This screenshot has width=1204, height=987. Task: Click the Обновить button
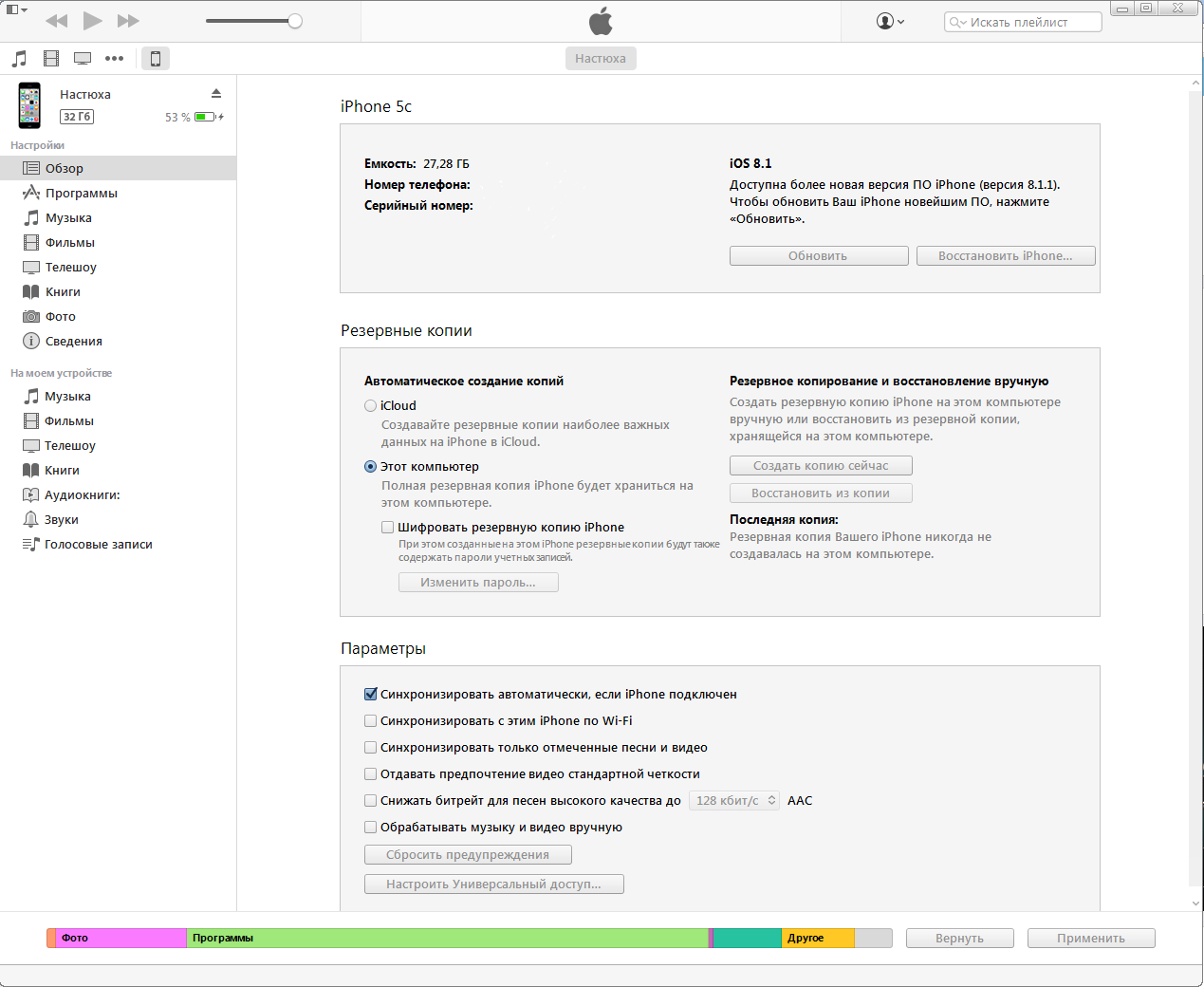[x=818, y=256]
